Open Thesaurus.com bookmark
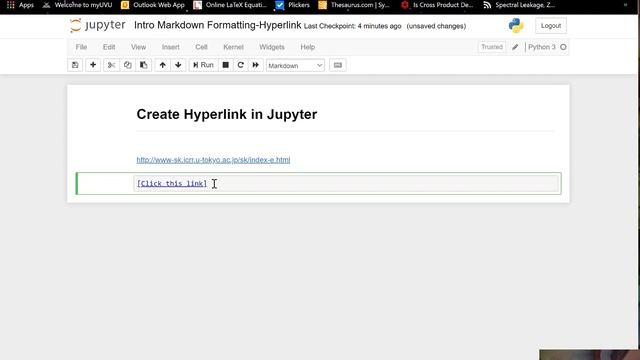The width and height of the screenshot is (640, 360). click(x=354, y=5)
